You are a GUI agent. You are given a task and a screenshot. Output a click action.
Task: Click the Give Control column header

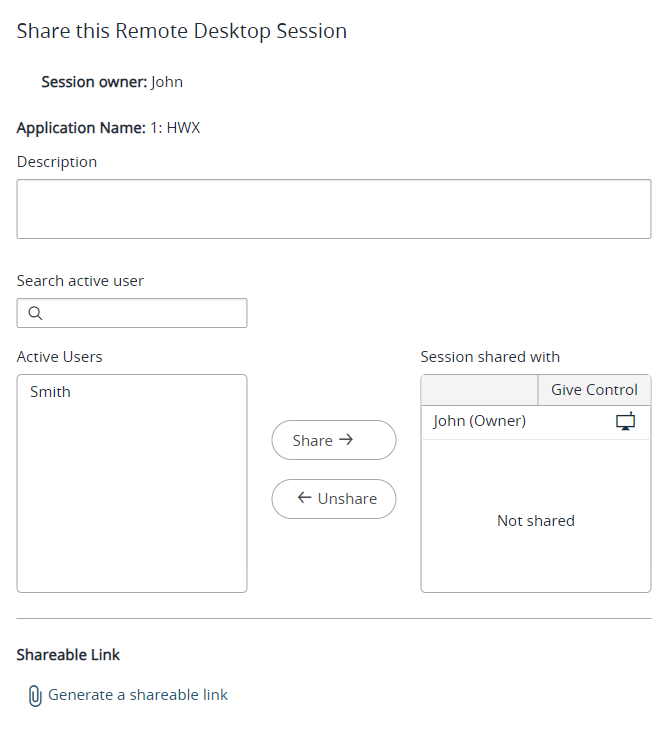(594, 390)
